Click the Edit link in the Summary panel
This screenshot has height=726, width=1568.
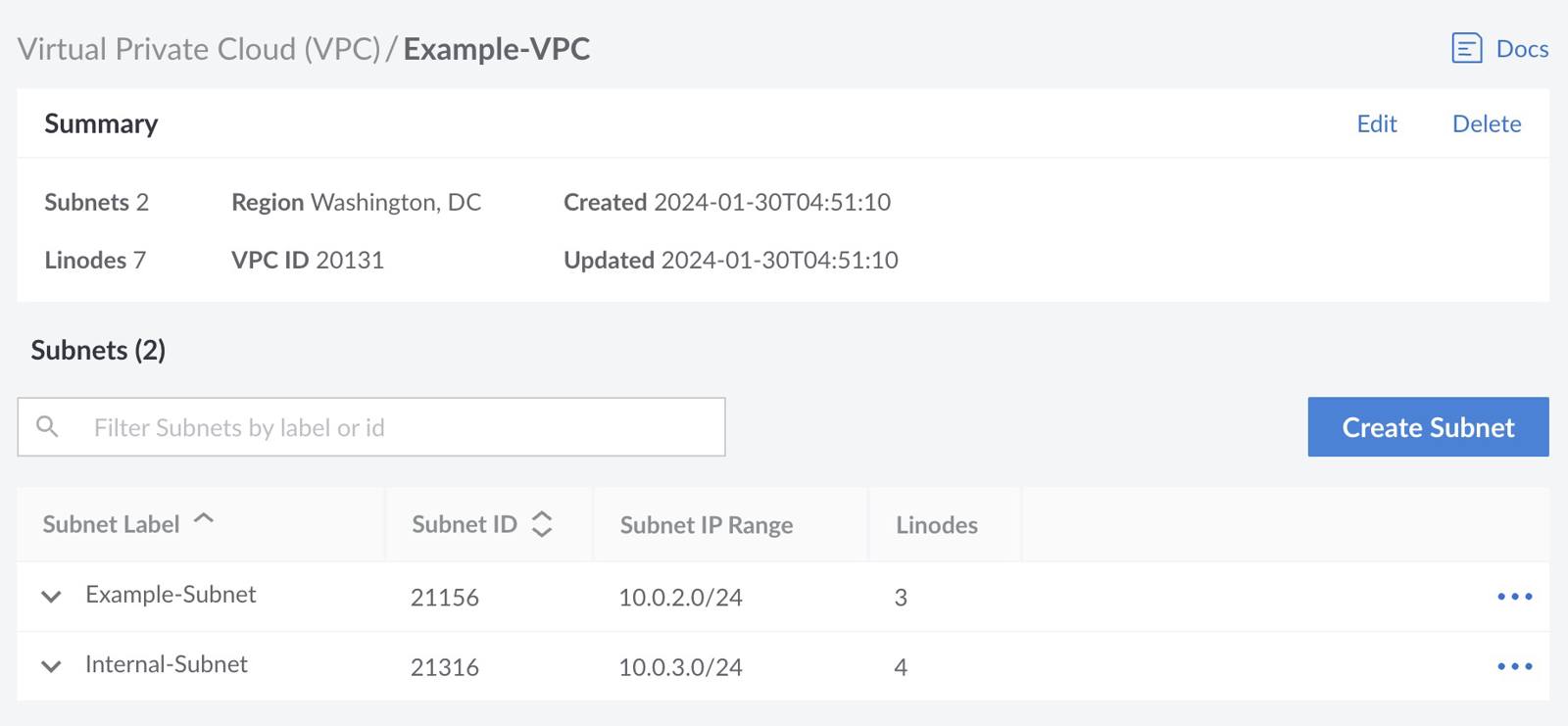tap(1377, 123)
